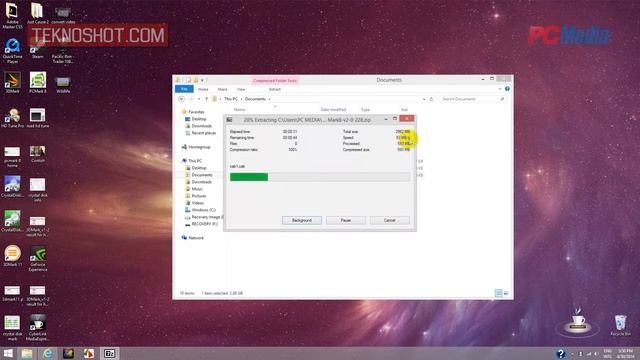Image resolution: width=640 pixels, height=360 pixels.
Task: Open PCMark 8 desktop icon
Action: tap(38, 83)
